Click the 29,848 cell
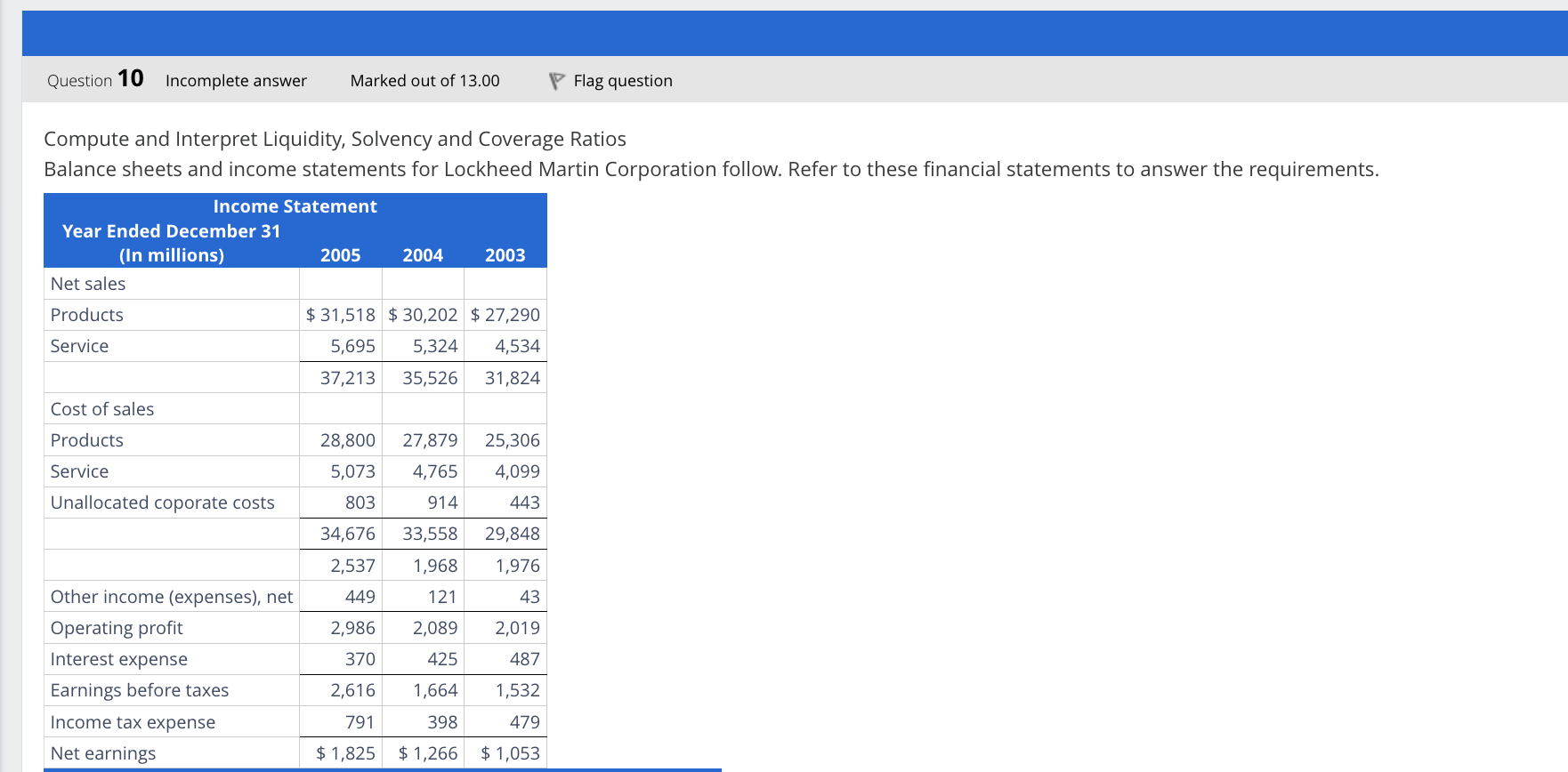The image size is (1568, 772). pos(505,534)
